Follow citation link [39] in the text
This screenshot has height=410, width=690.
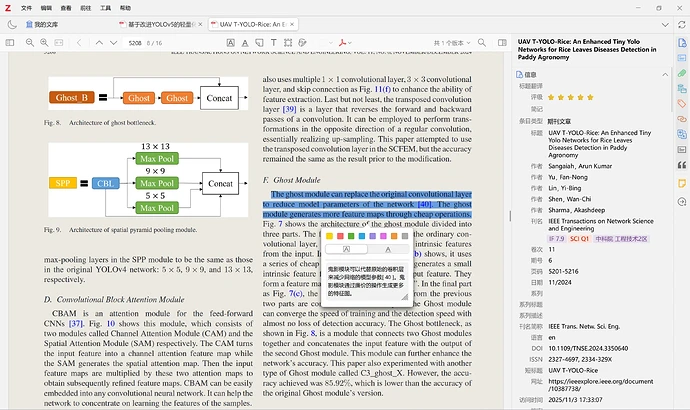[289, 109]
